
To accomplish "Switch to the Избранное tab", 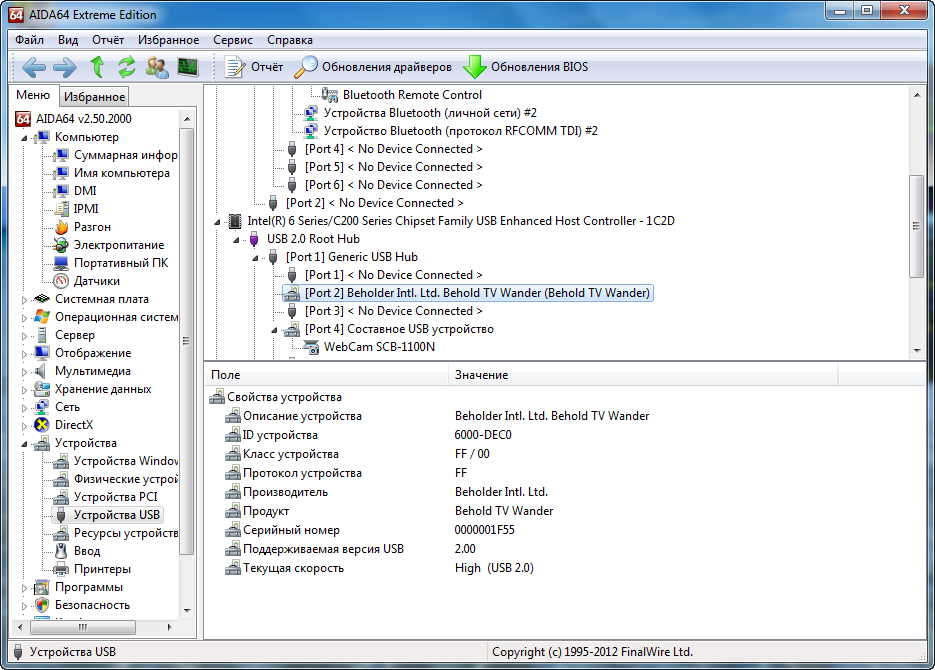I will tap(94, 97).
